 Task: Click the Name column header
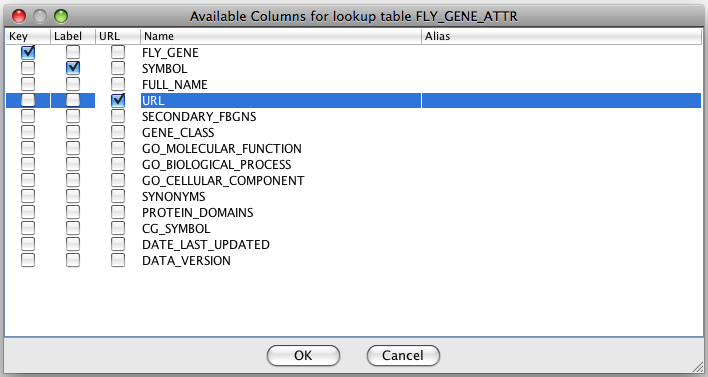(x=281, y=36)
